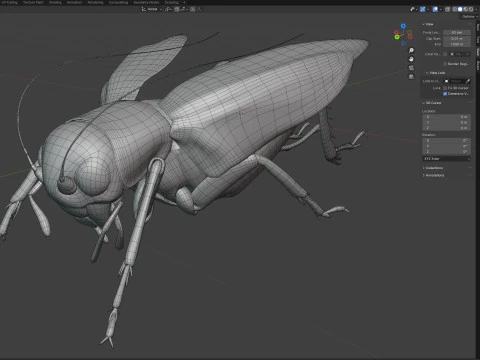Select Rendered viewport shading
480x360 pixels.
pos(471,9)
